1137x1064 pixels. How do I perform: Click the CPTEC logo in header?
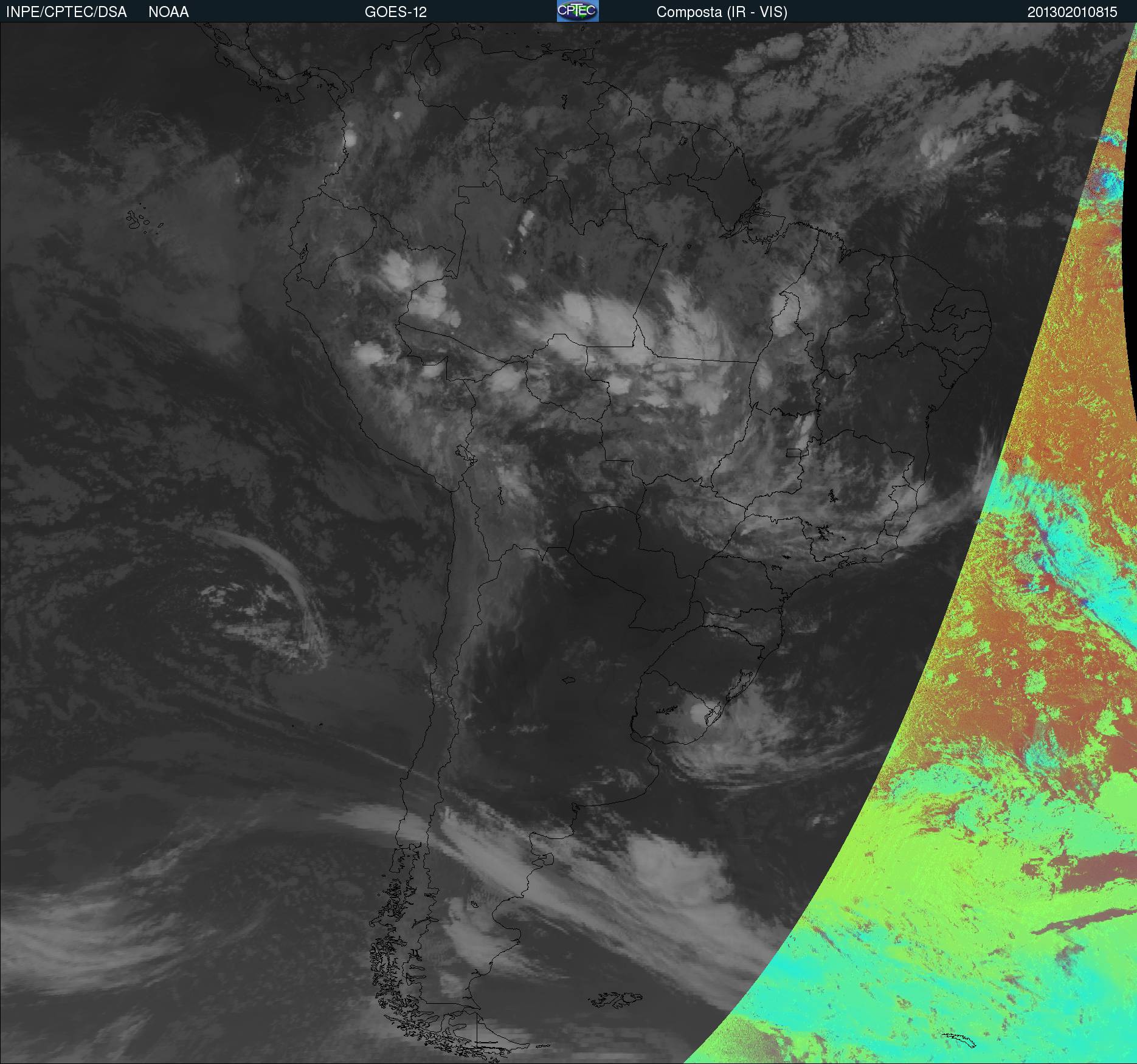[578, 11]
